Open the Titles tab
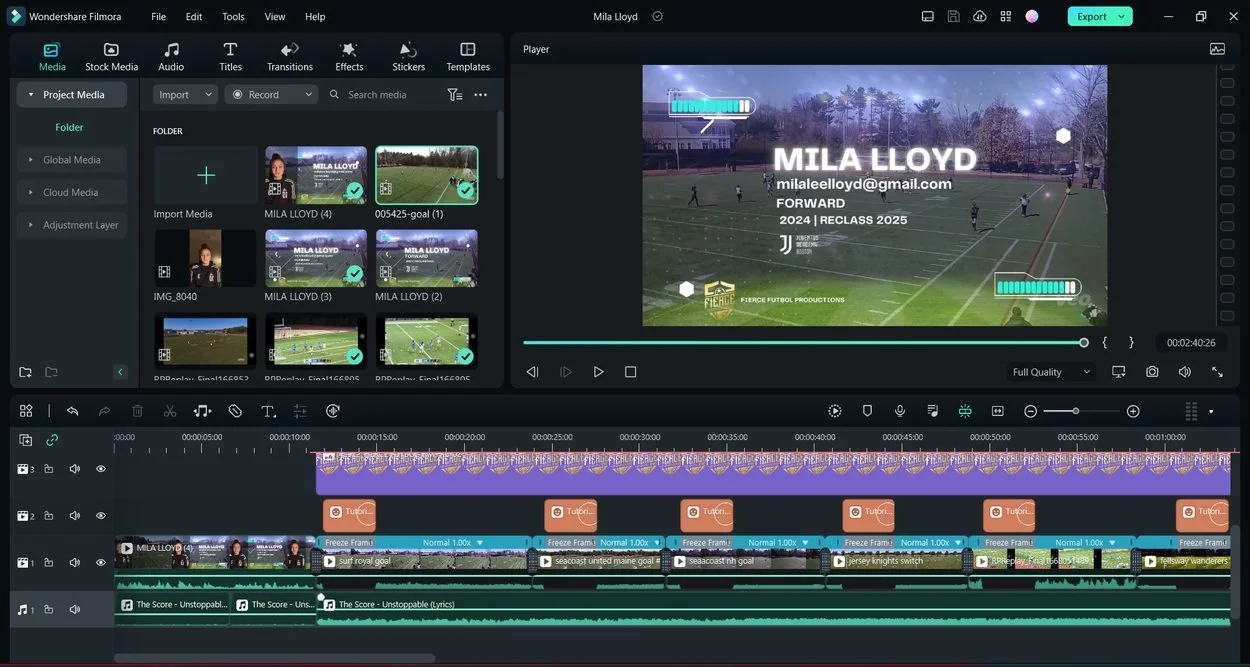This screenshot has height=667, width=1250. coord(230,56)
